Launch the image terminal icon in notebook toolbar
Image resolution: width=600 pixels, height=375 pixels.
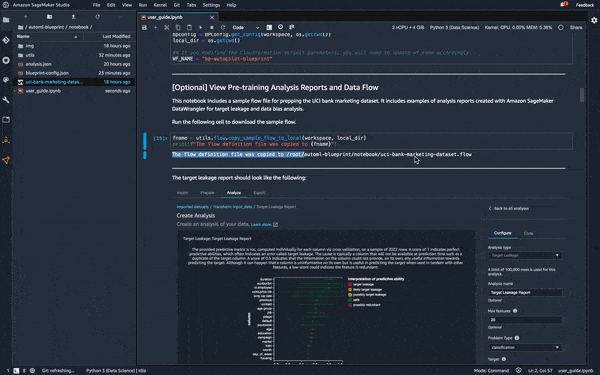point(269,28)
